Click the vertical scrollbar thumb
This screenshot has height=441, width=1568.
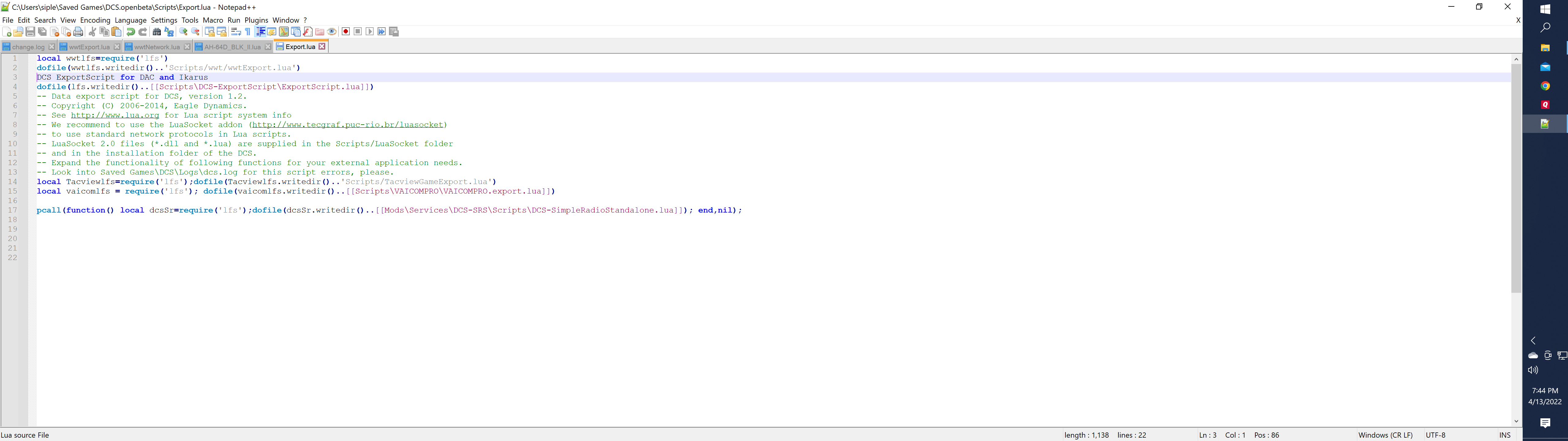click(1516, 179)
